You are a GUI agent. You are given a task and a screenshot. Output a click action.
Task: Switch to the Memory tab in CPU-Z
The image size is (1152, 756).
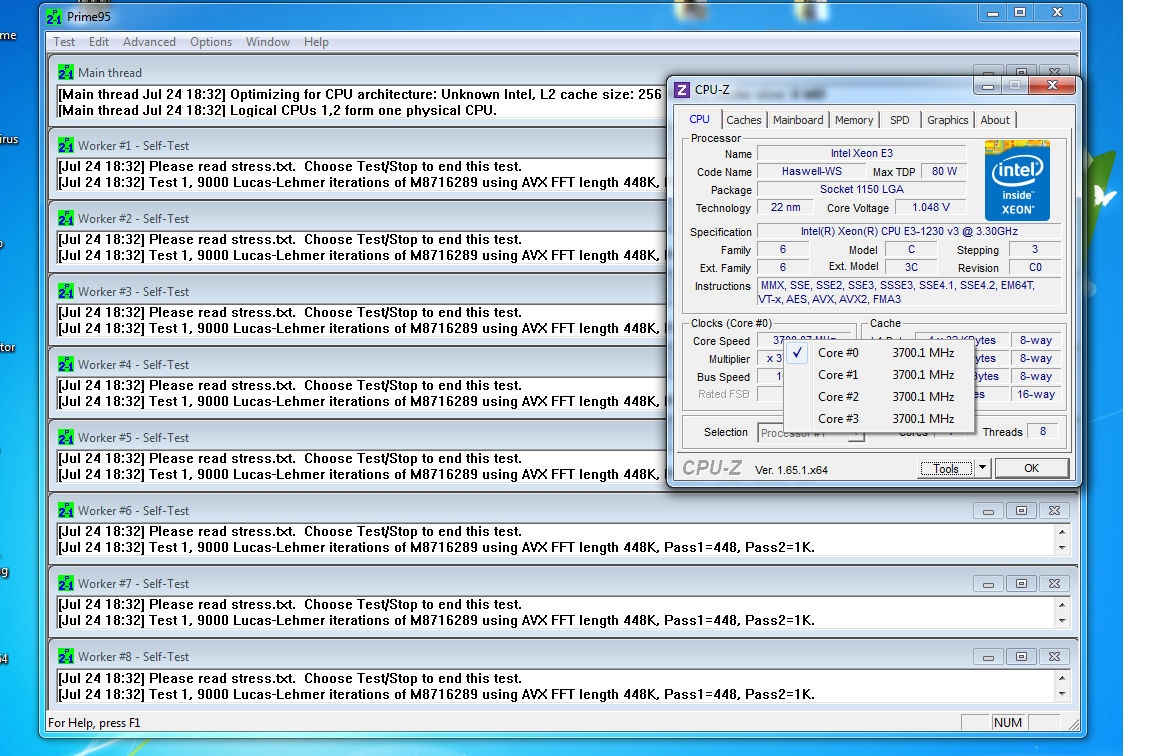coord(854,120)
